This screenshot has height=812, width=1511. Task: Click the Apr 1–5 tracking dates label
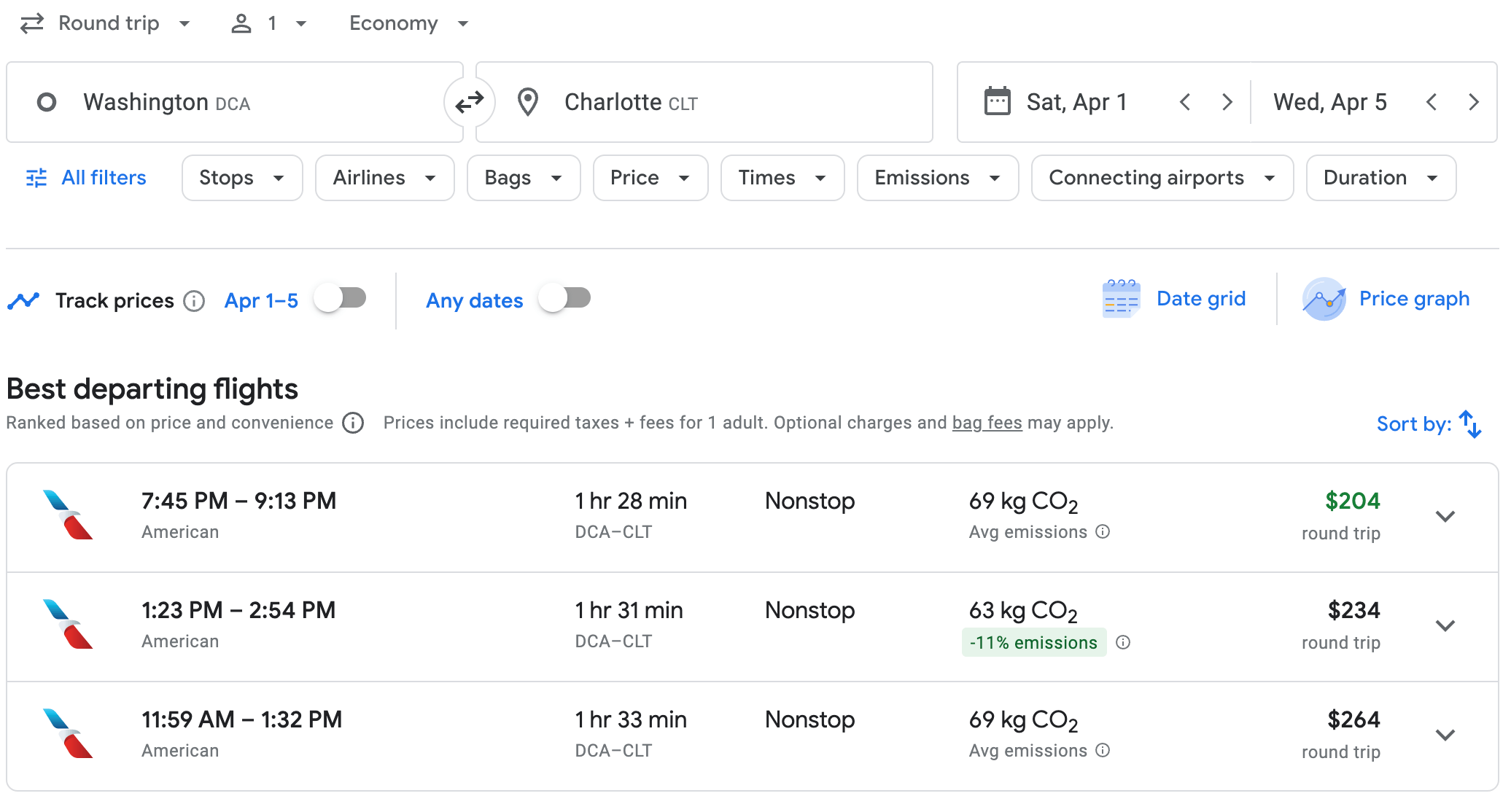(261, 300)
